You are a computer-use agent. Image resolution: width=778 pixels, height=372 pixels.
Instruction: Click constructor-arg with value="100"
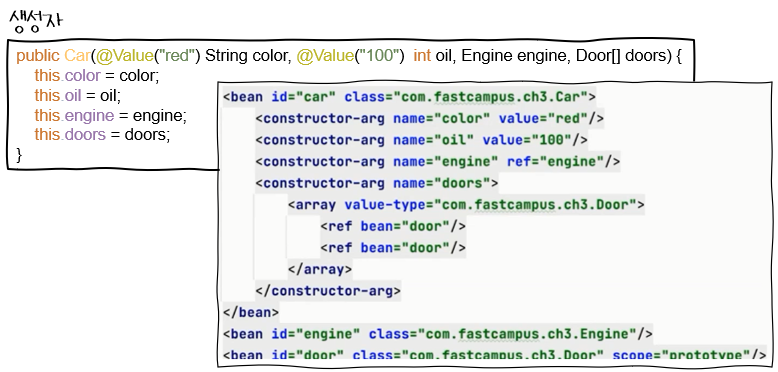422,140
